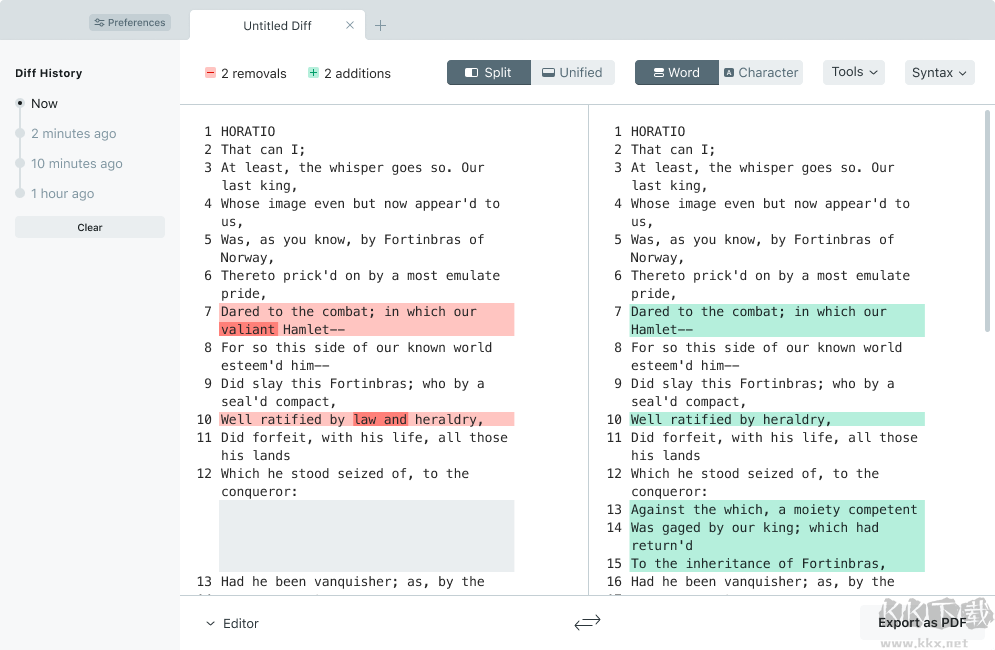Open the Tools dropdown

pos(854,72)
